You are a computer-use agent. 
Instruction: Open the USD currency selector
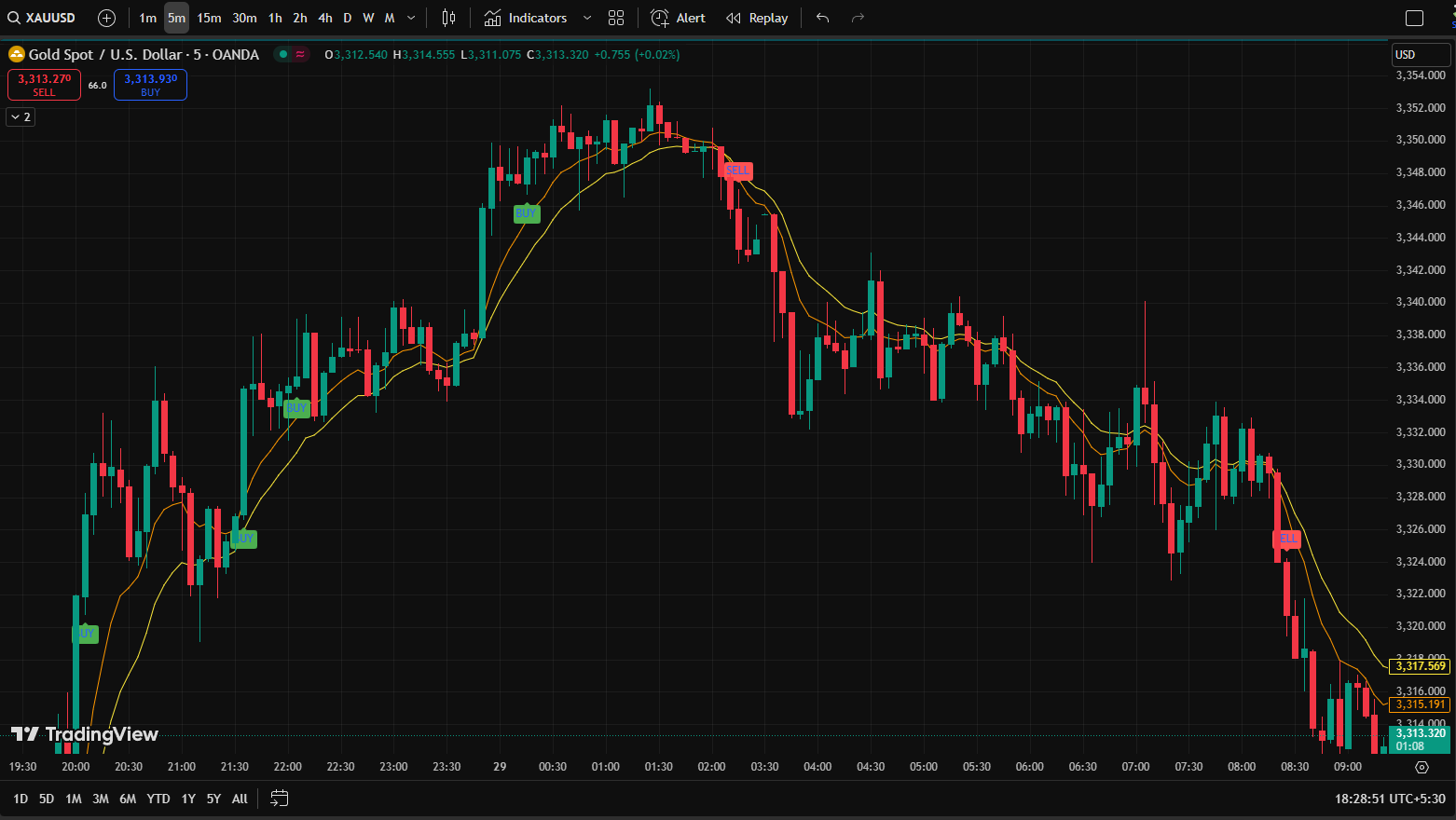(x=1419, y=55)
